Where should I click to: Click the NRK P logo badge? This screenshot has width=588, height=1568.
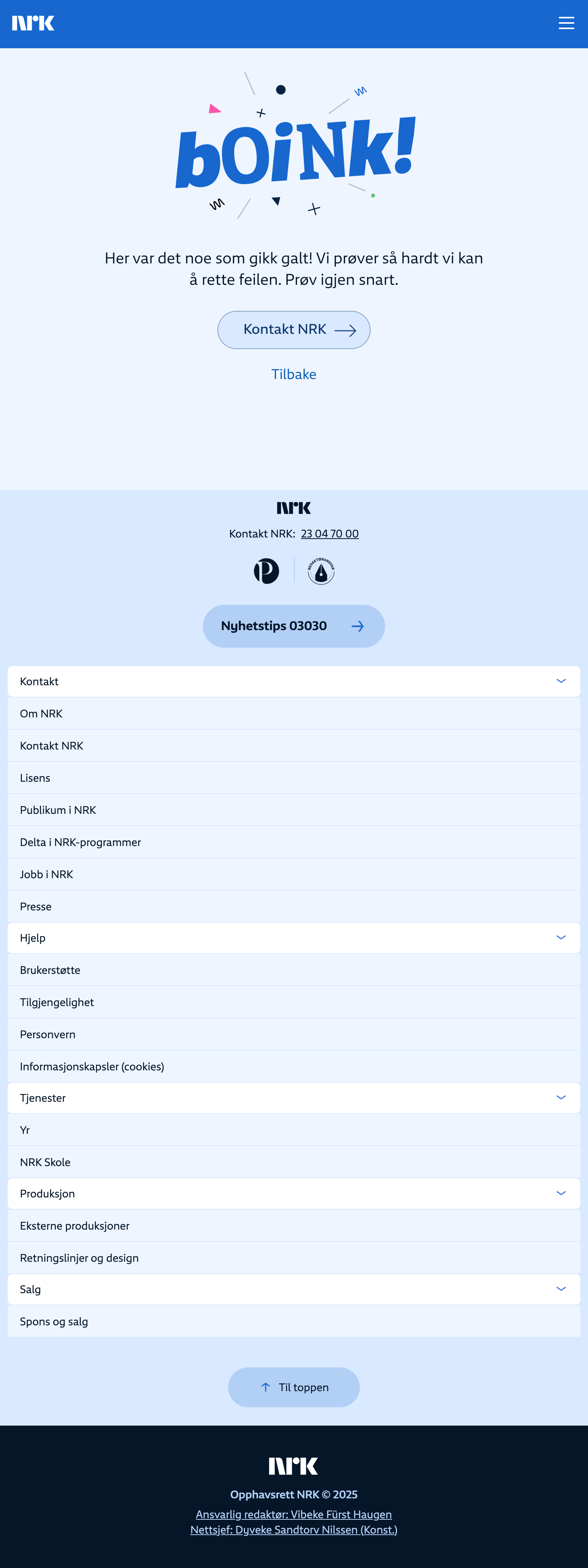pyautogui.click(x=266, y=571)
